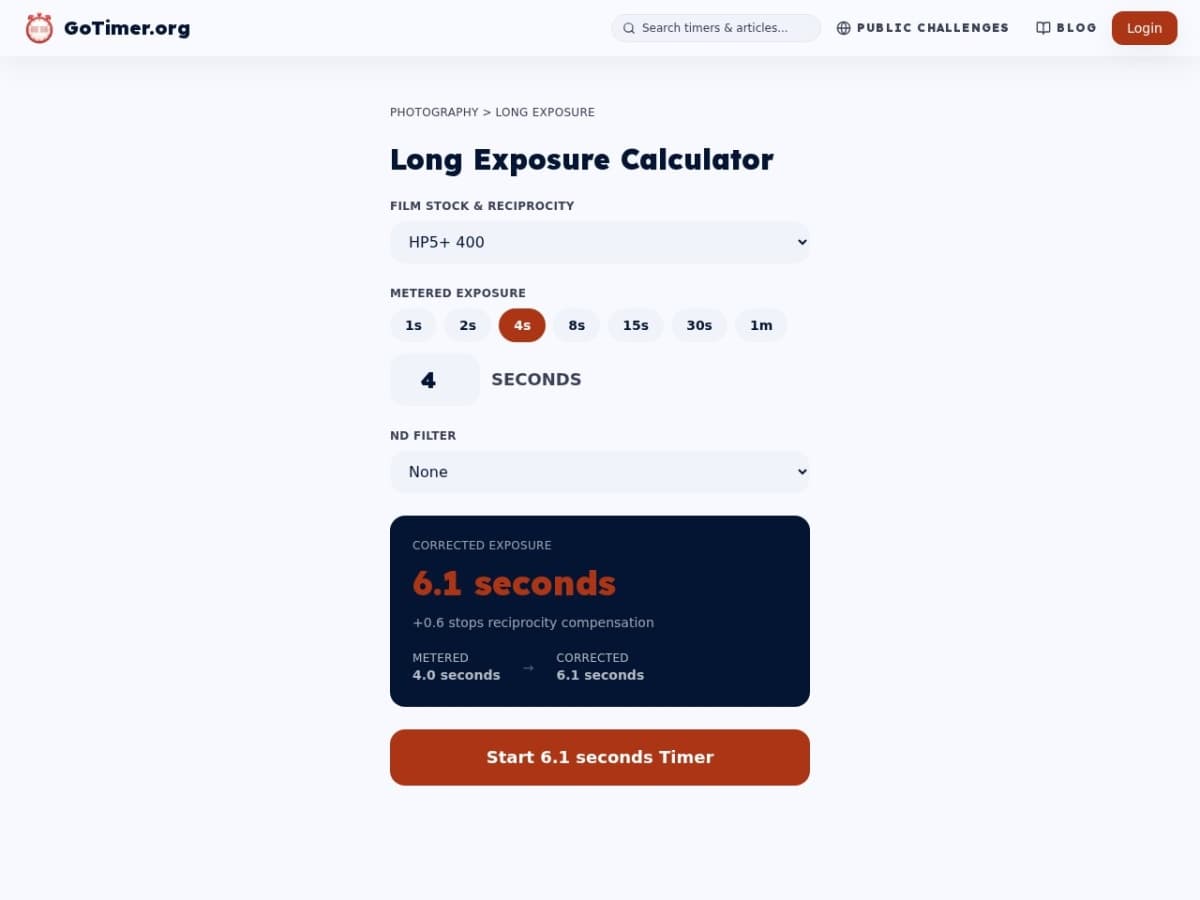Image resolution: width=1200 pixels, height=900 pixels.
Task: Click the GoTimer stopwatch logo icon
Action: [40, 28]
